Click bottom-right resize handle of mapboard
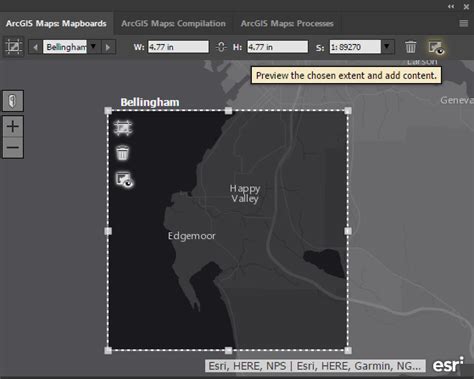The height and width of the screenshot is (379, 474). 348,350
